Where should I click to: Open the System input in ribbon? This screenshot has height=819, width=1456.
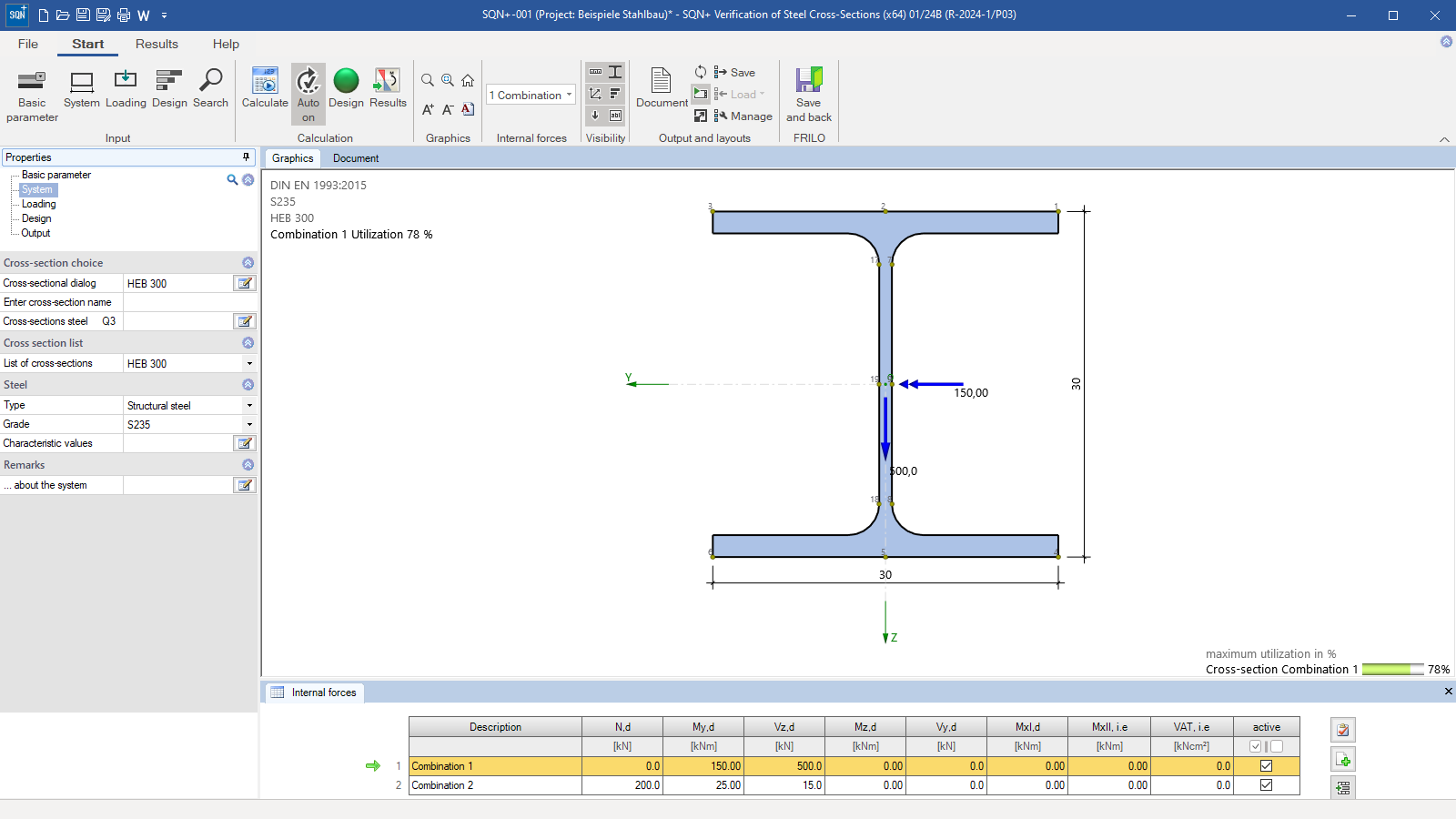tap(82, 89)
